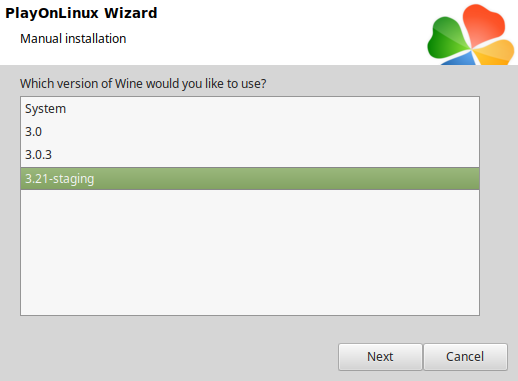Click the yellow leaf of the logo
Viewport: 518px width, 381px height.
495,52
